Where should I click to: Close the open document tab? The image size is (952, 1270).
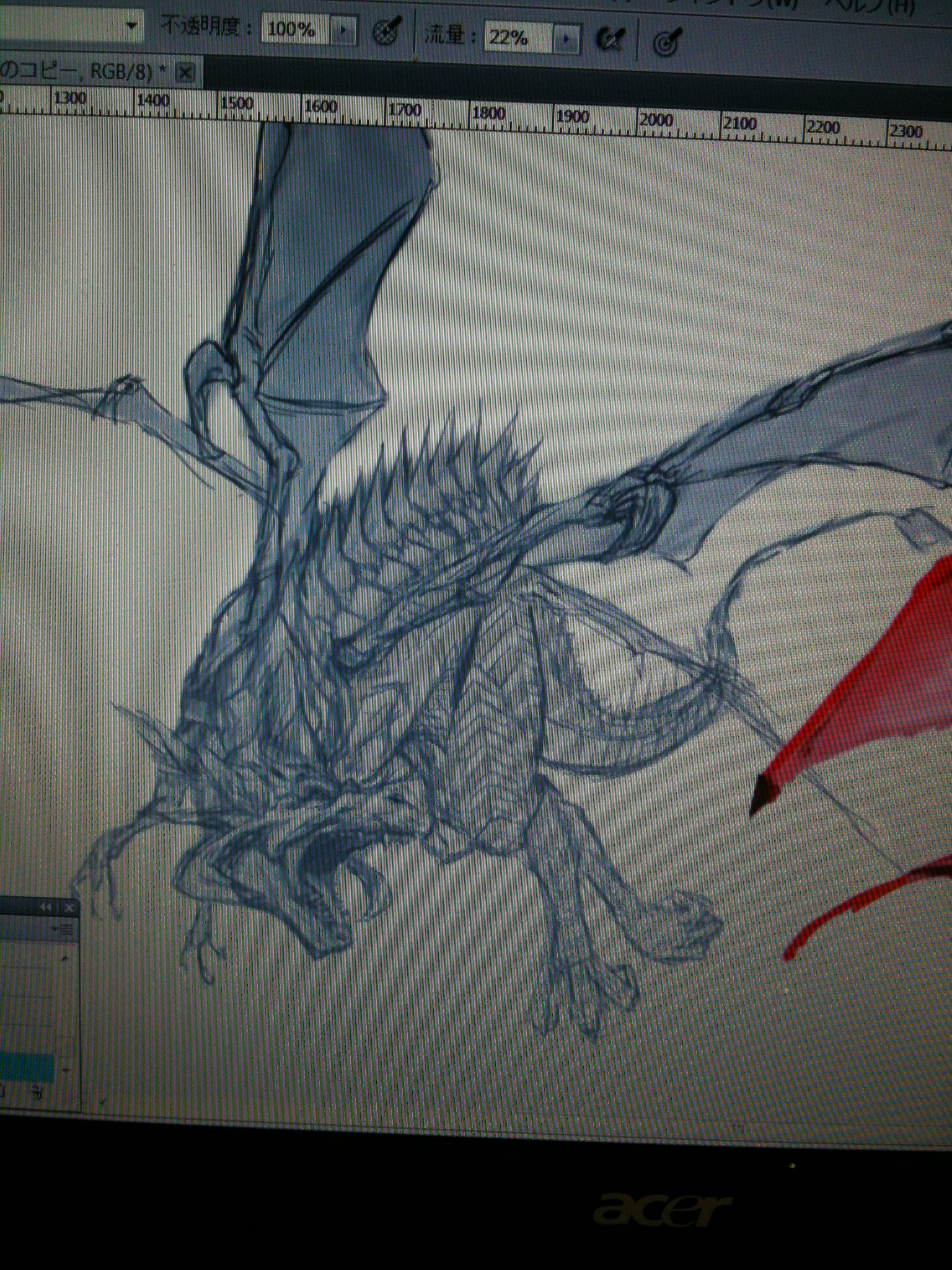185,73
